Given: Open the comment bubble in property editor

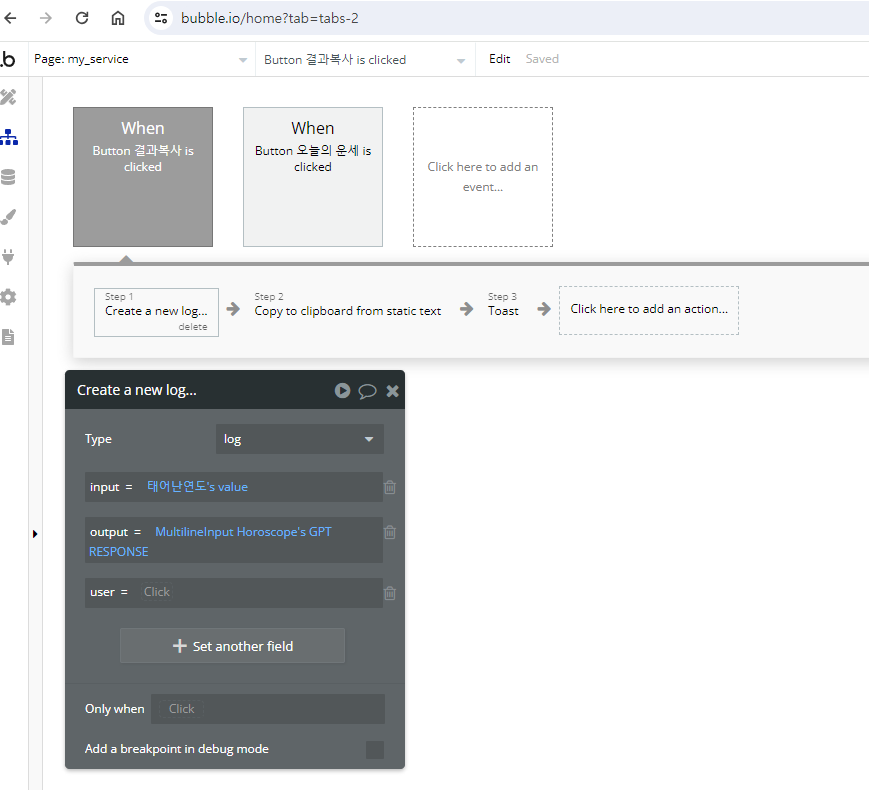Looking at the screenshot, I should 367,391.
